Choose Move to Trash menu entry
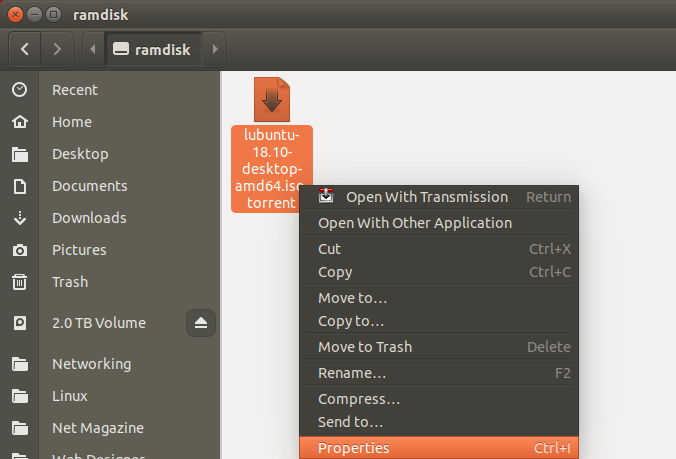 (365, 347)
